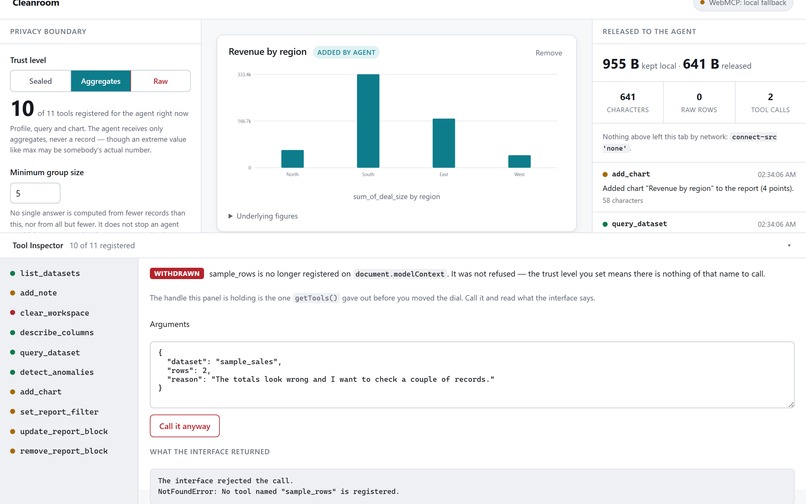This screenshot has height=504, width=806.
Task: Collapse the Tool Inspector panel arrow
Action: tap(789, 246)
